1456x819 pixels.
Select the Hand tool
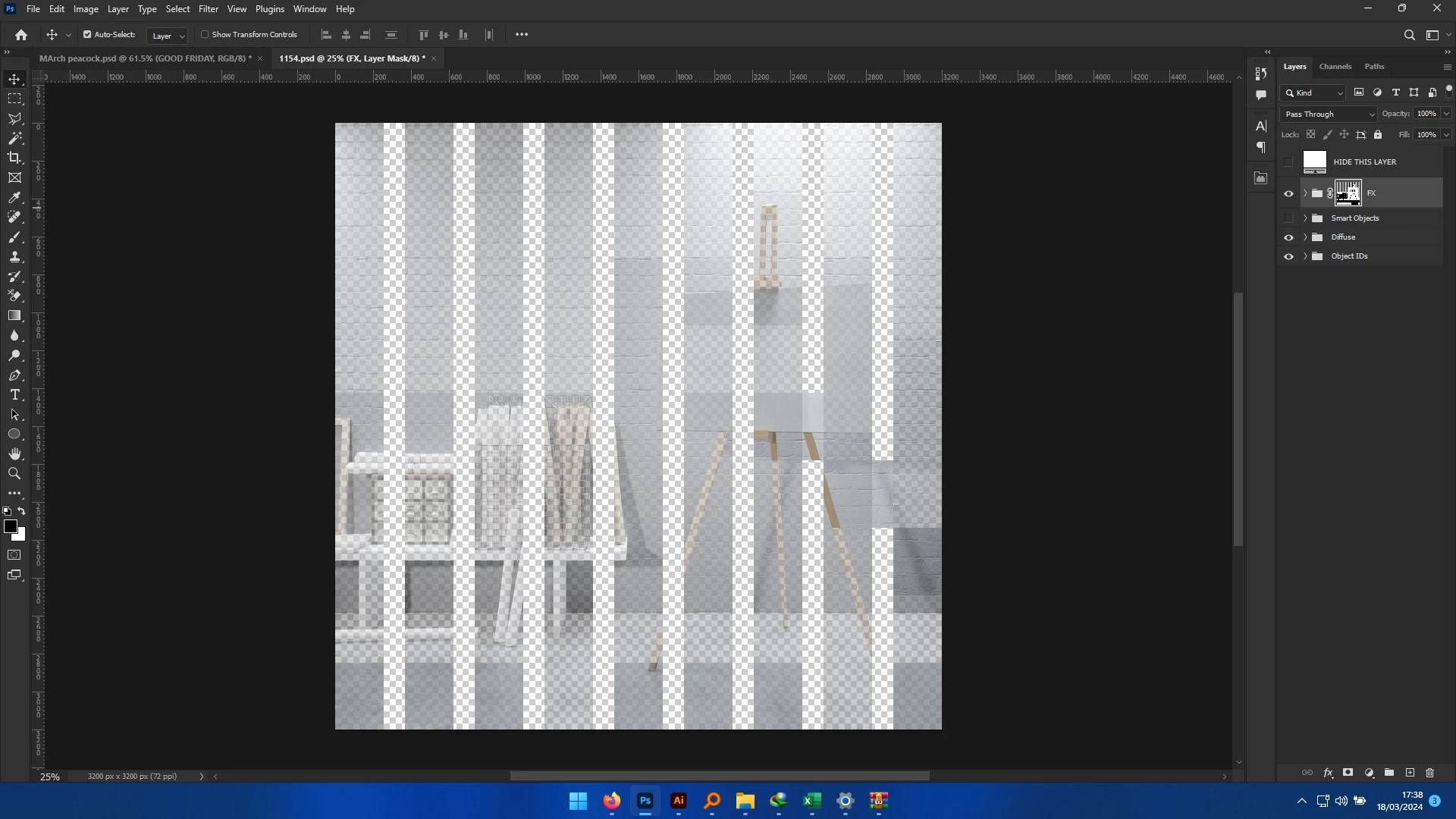coord(14,453)
